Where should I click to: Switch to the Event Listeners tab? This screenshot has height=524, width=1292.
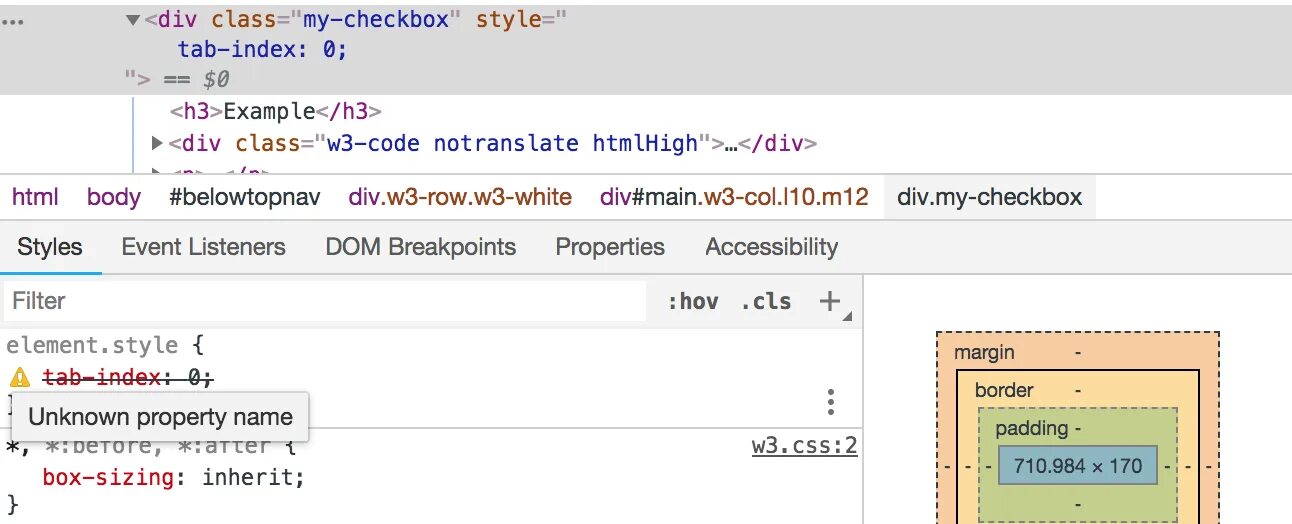click(203, 247)
